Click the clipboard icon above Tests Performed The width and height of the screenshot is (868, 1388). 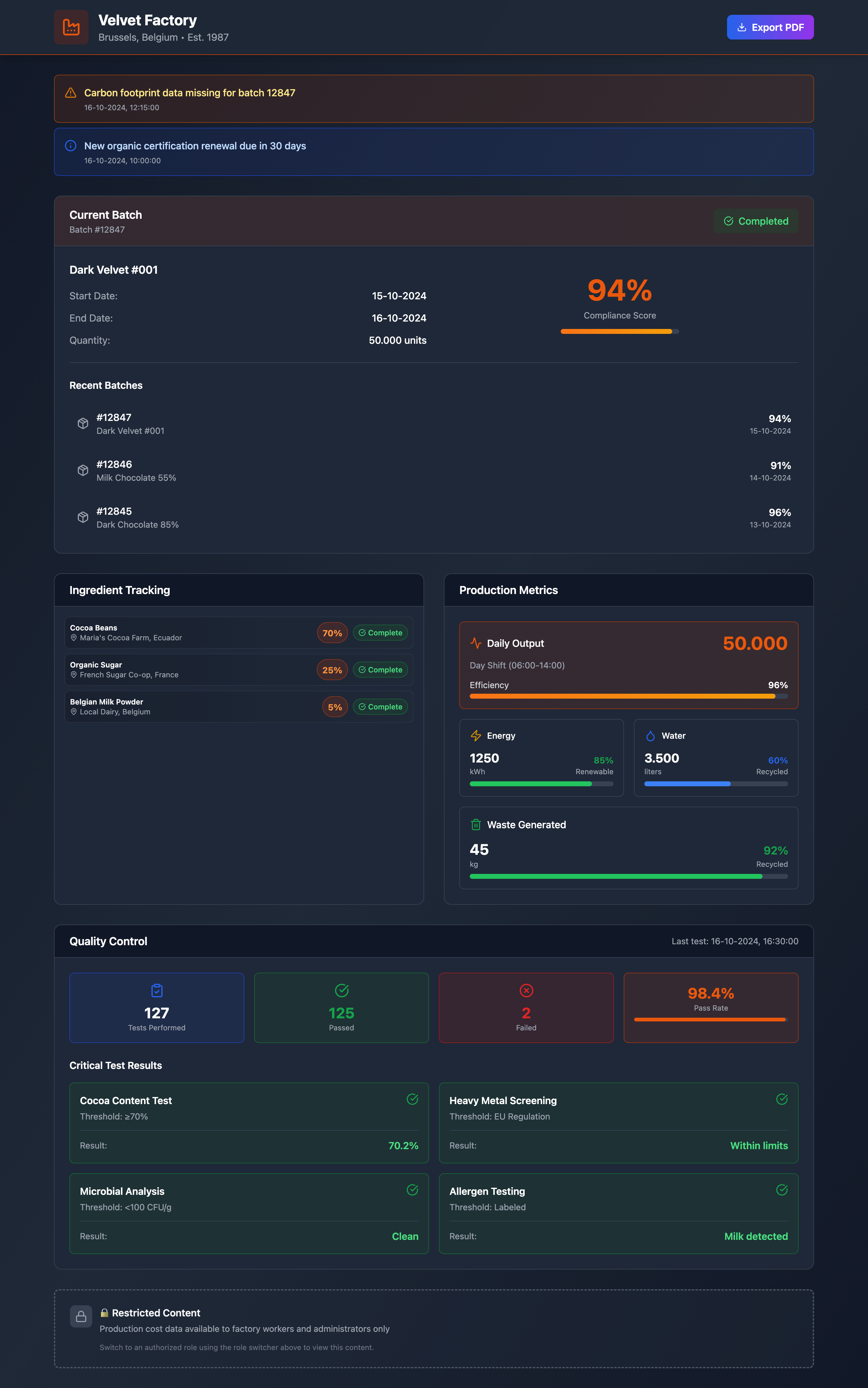[x=156, y=991]
